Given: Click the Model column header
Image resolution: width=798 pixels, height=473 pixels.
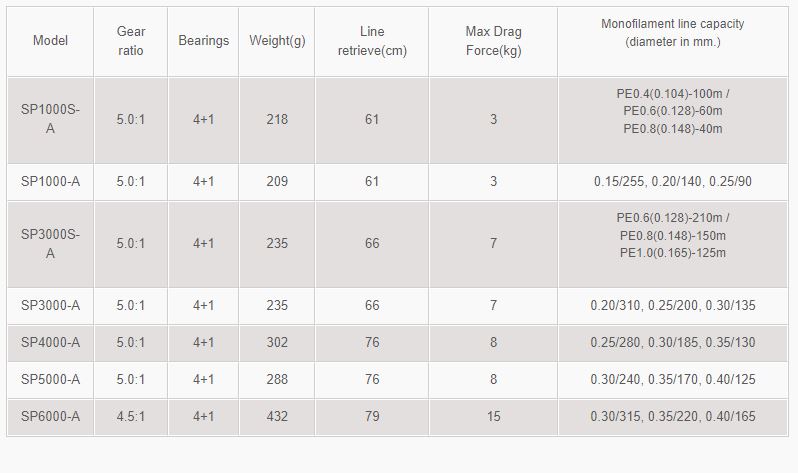Looking at the screenshot, I should 50,41.
